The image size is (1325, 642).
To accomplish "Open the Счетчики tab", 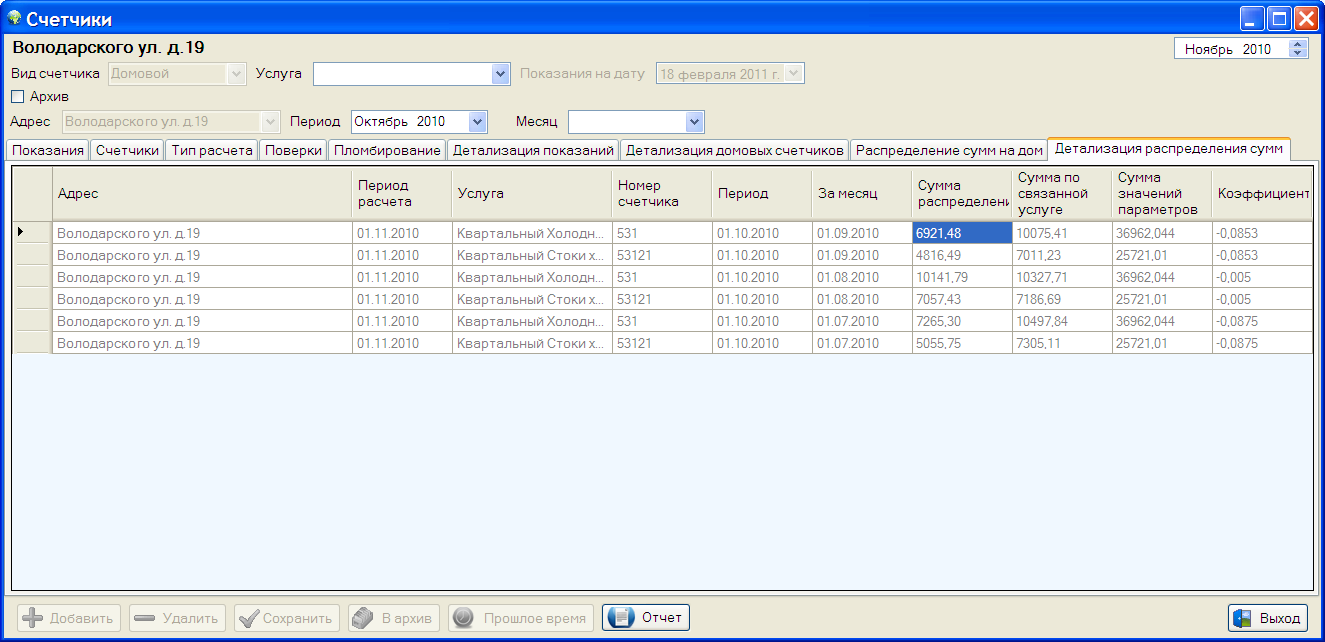I will coord(127,151).
